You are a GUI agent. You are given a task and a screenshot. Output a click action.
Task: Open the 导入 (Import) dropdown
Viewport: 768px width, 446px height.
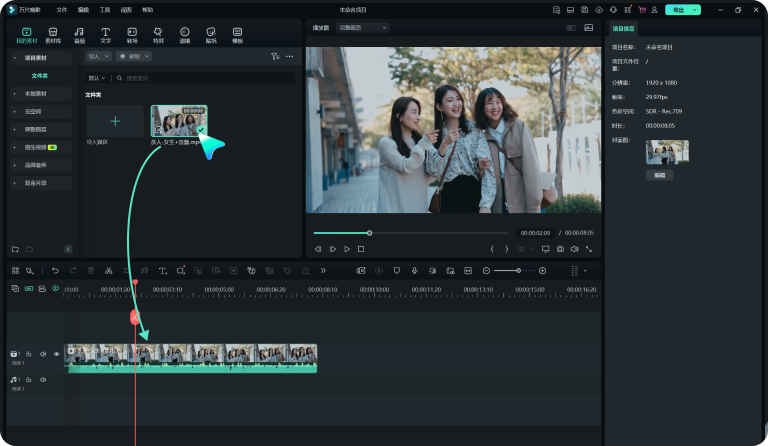point(97,57)
